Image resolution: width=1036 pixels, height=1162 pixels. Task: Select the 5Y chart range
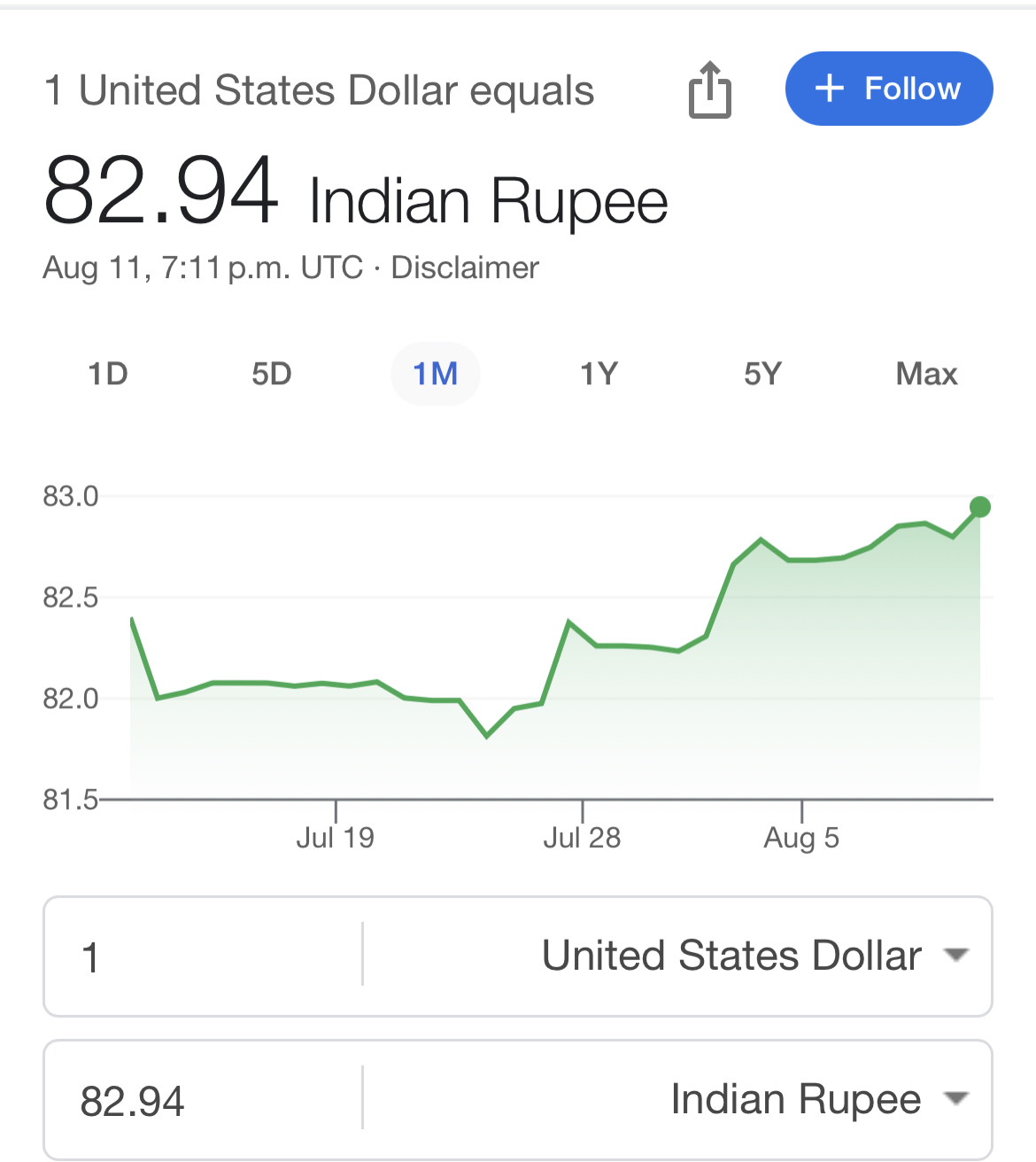[x=763, y=374]
